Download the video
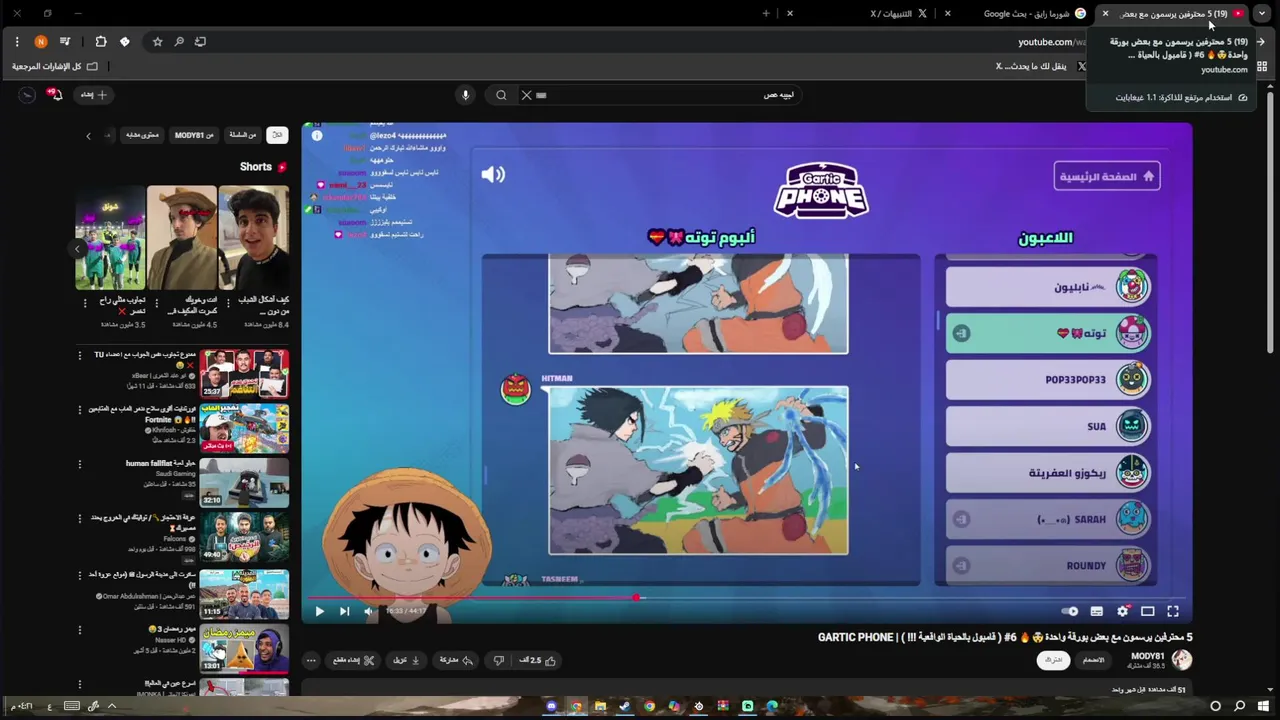 coord(406,660)
